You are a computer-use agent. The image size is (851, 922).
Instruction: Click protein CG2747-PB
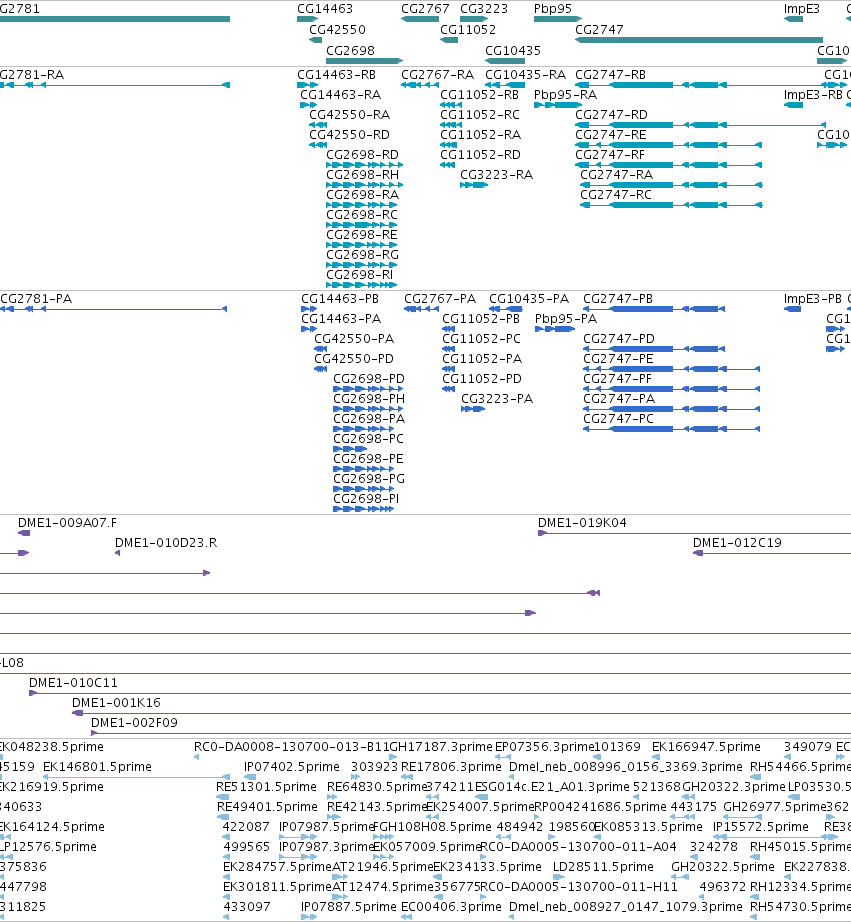click(x=618, y=299)
